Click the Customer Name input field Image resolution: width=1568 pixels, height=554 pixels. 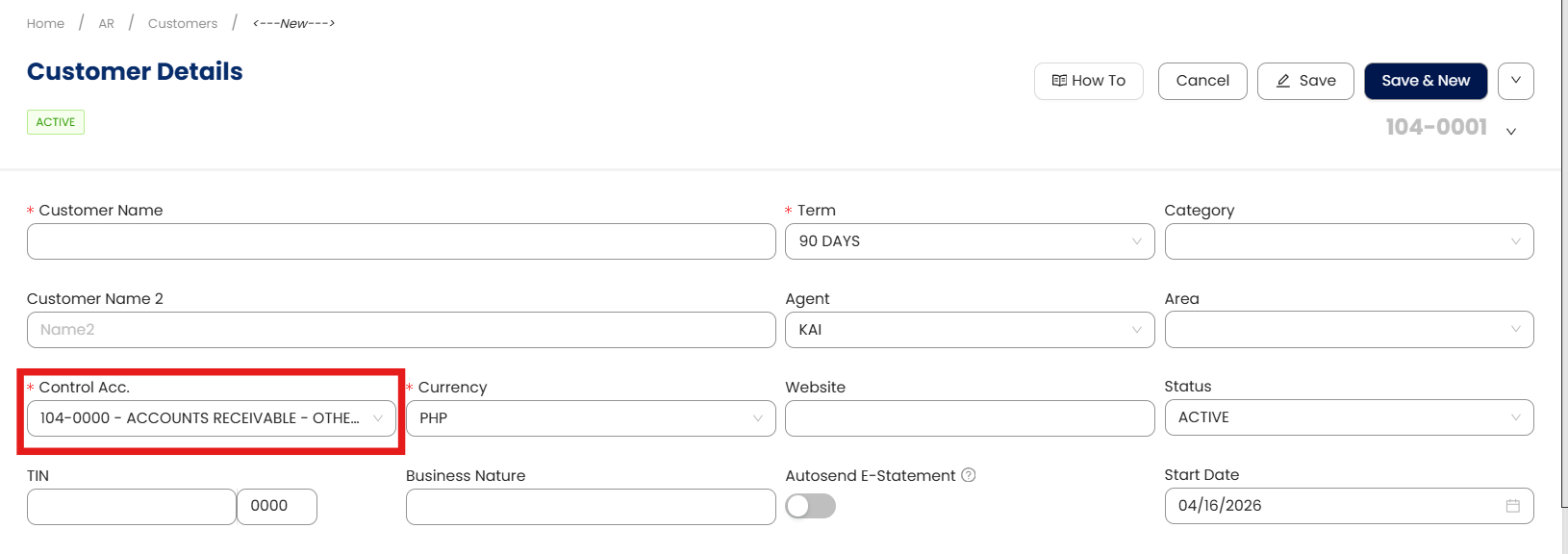(400, 241)
